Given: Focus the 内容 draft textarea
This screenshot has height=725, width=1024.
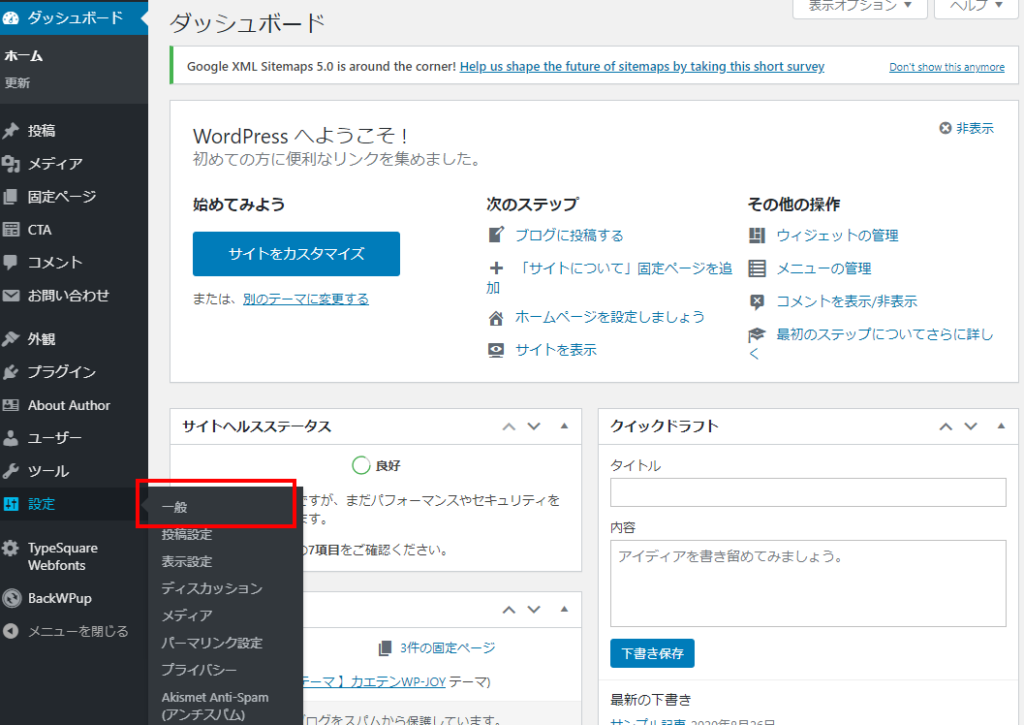Looking at the screenshot, I should (x=808, y=583).
